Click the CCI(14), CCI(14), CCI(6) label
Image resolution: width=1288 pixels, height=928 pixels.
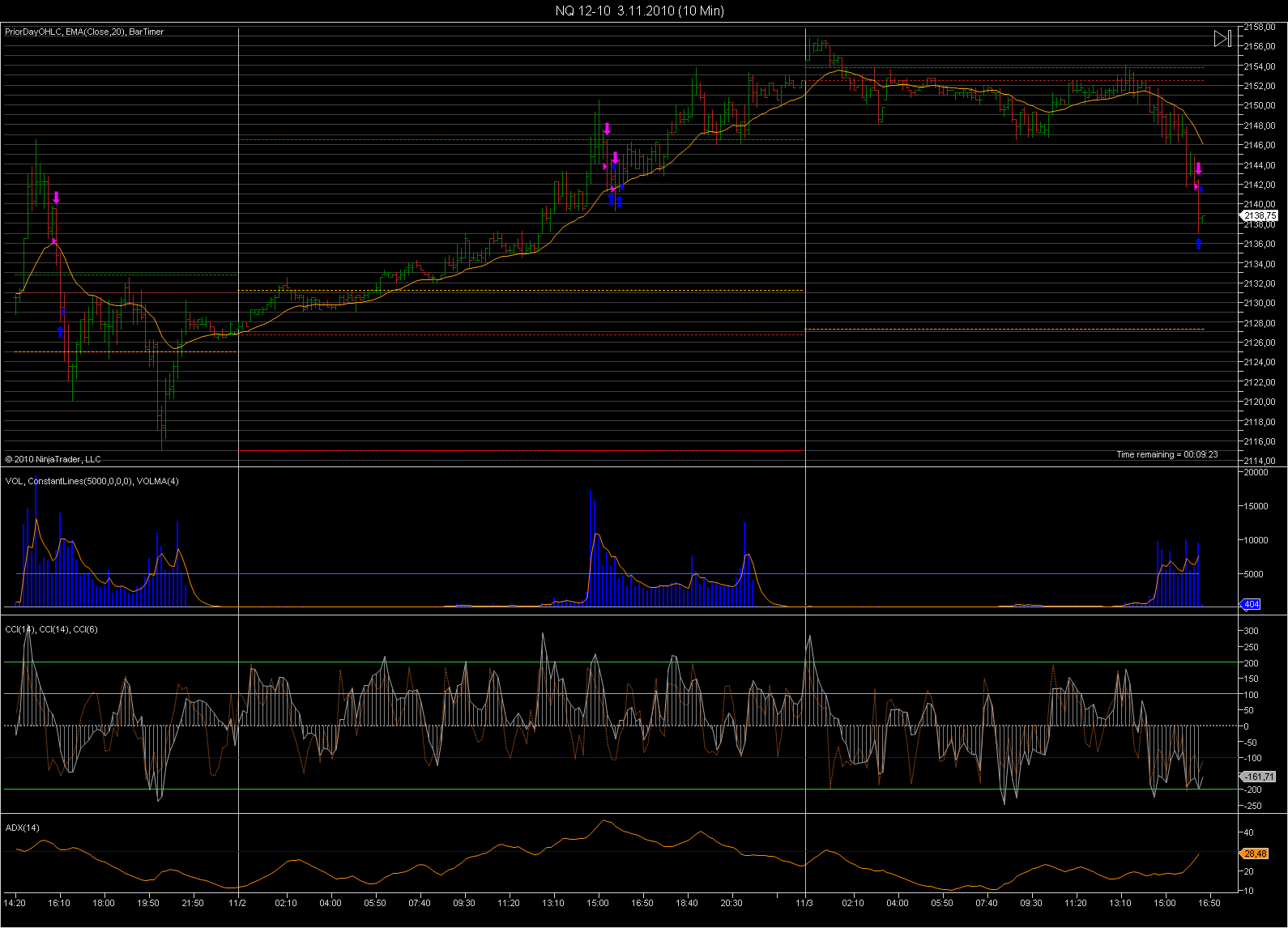coord(51,629)
